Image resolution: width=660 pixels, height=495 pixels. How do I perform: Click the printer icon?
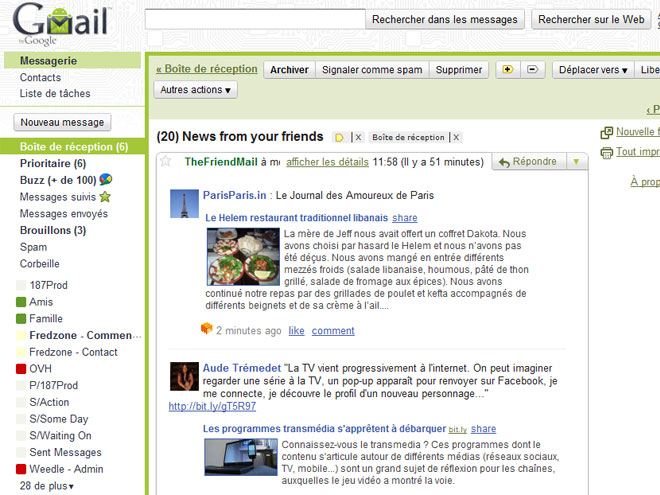(607, 152)
